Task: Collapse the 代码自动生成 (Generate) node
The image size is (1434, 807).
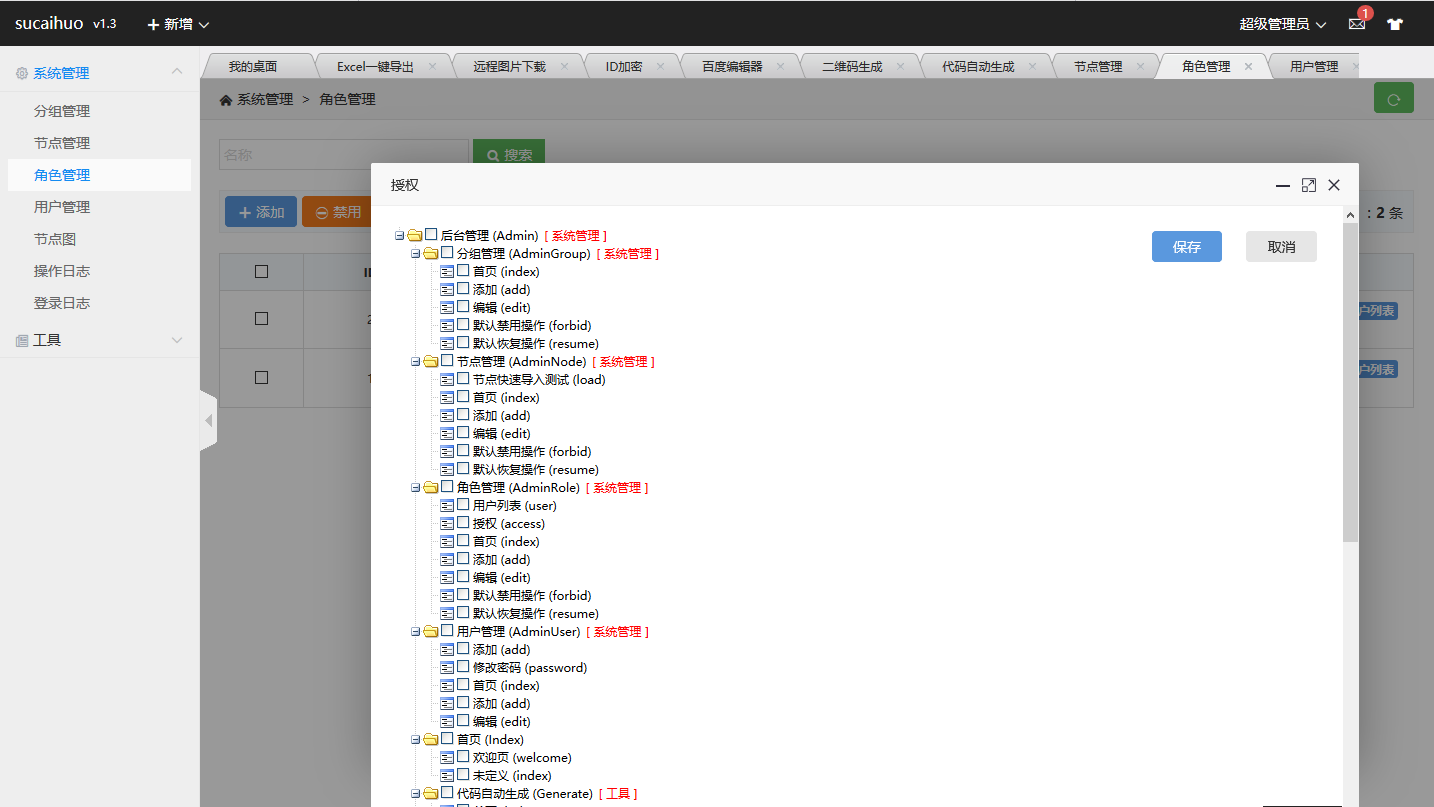Action: [x=415, y=793]
